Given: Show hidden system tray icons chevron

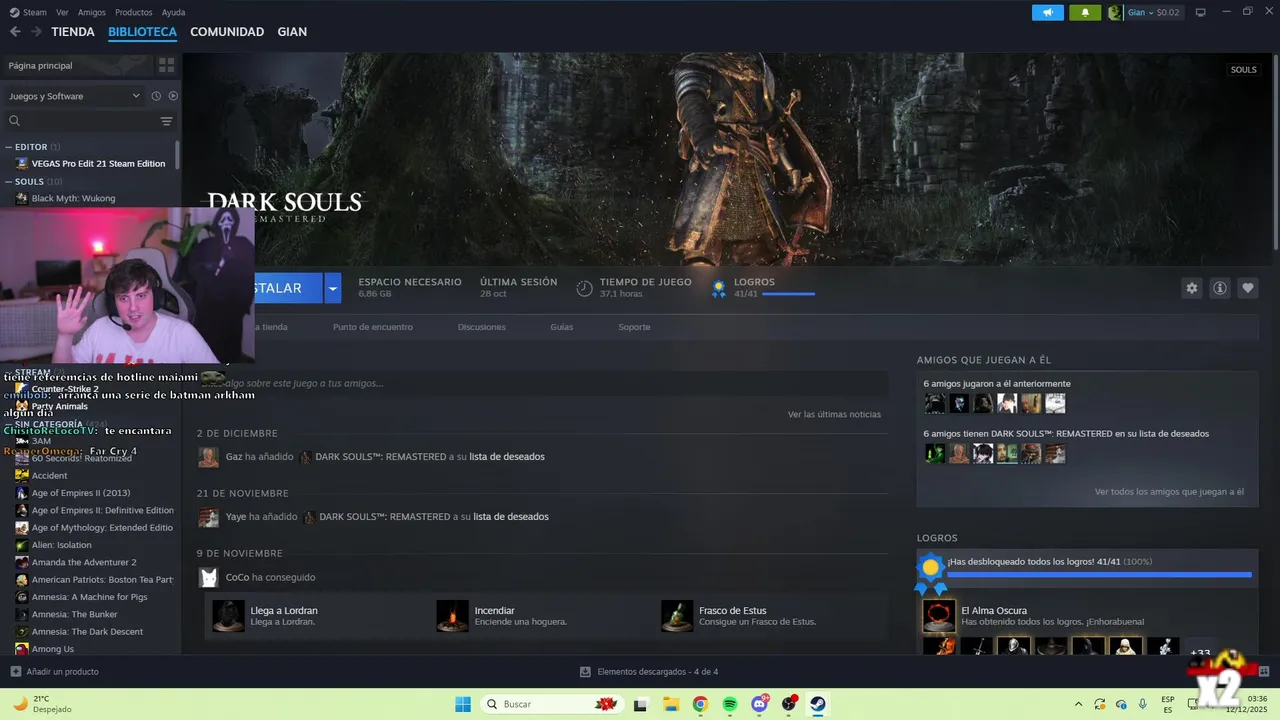Looking at the screenshot, I should [x=1078, y=704].
